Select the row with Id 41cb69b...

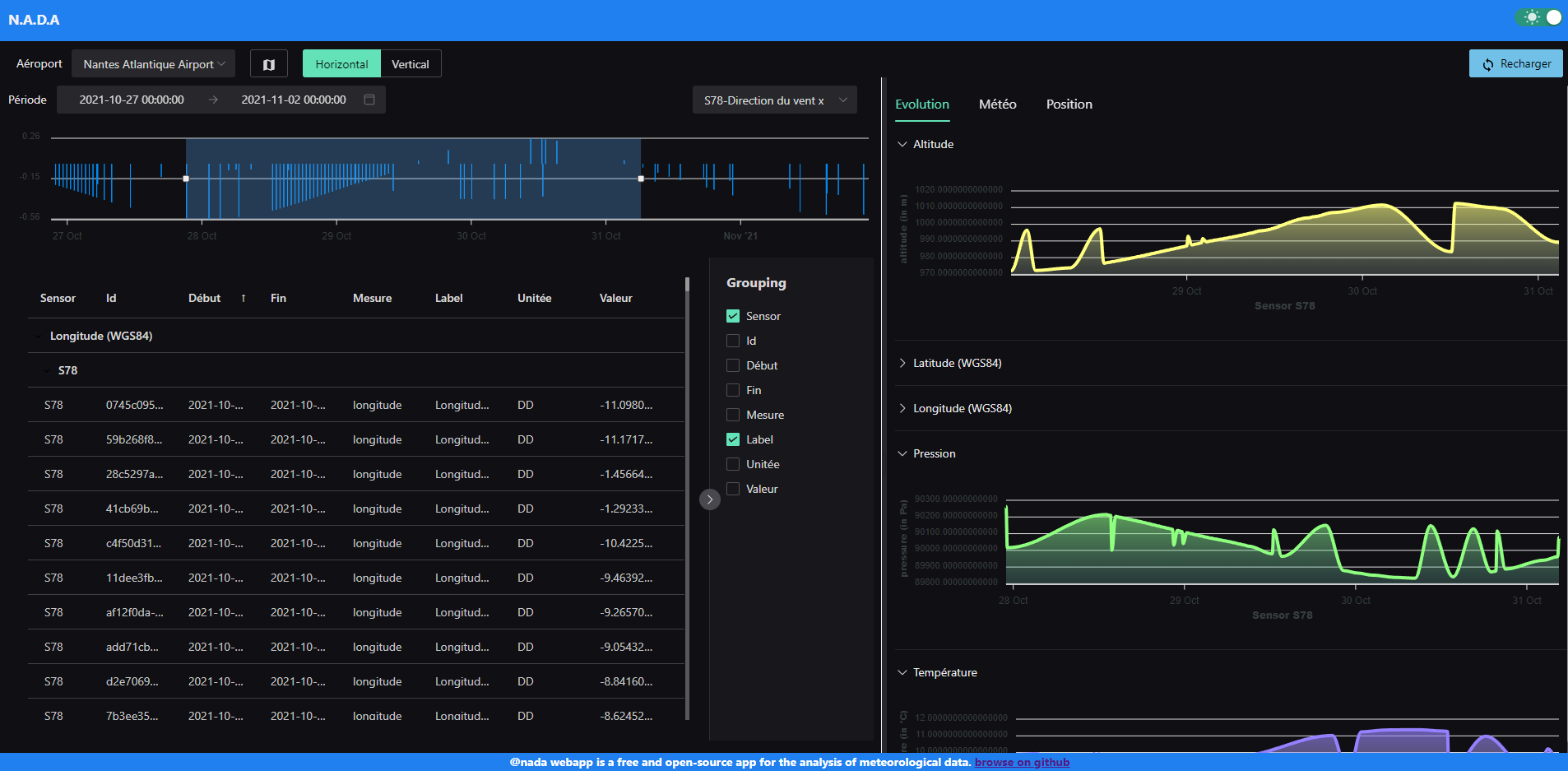click(356, 509)
